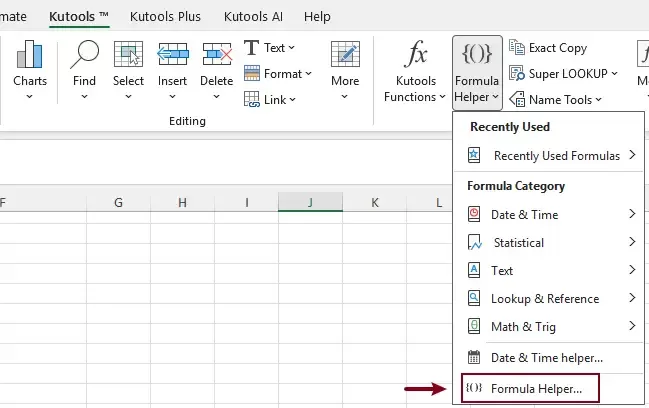Open the Link dropdown chevron
649x408 pixels.
[x=293, y=100]
